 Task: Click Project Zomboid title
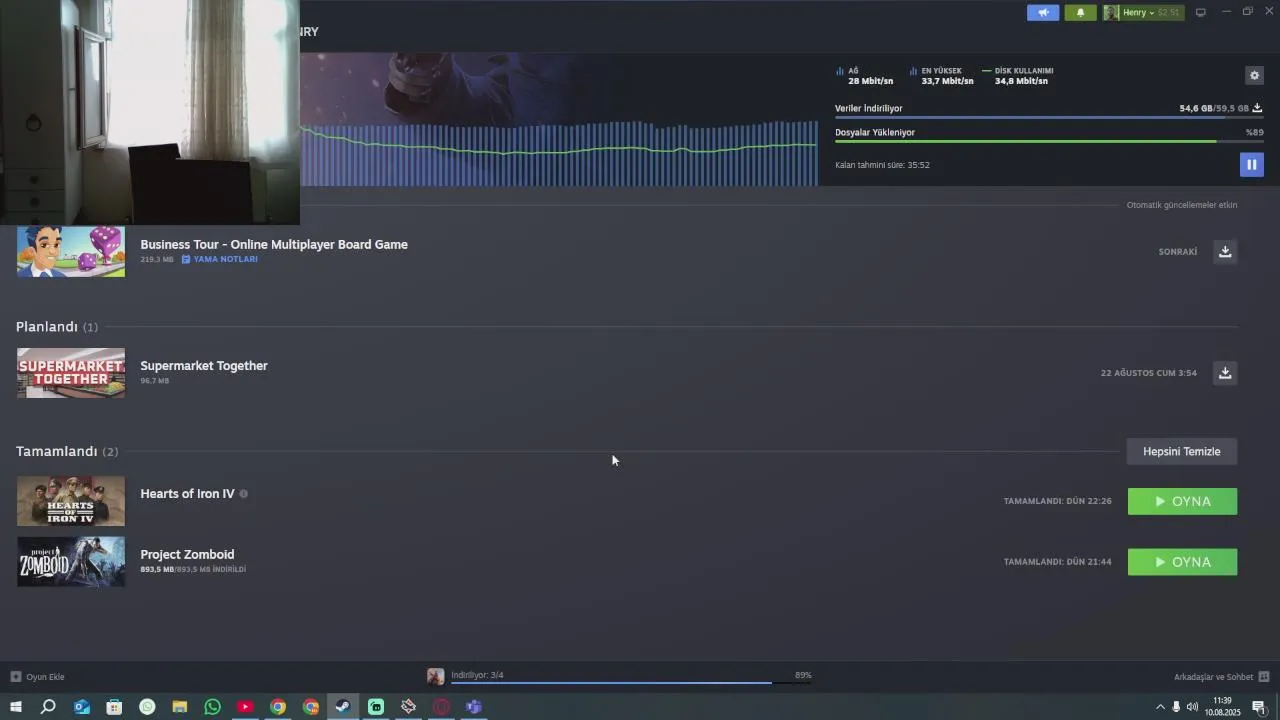pyautogui.click(x=187, y=554)
